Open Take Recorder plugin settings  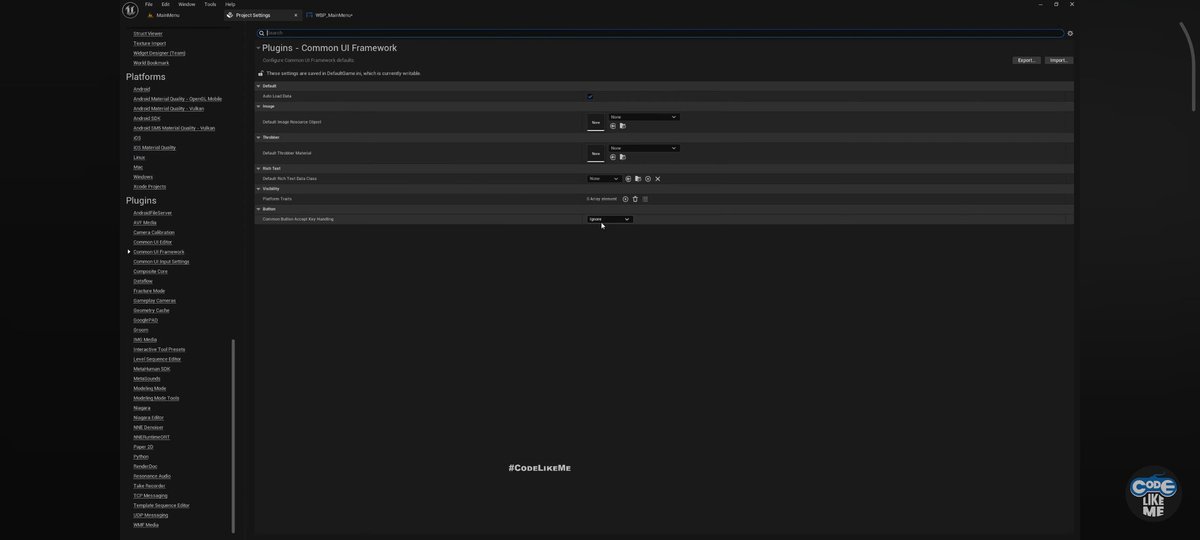point(149,486)
